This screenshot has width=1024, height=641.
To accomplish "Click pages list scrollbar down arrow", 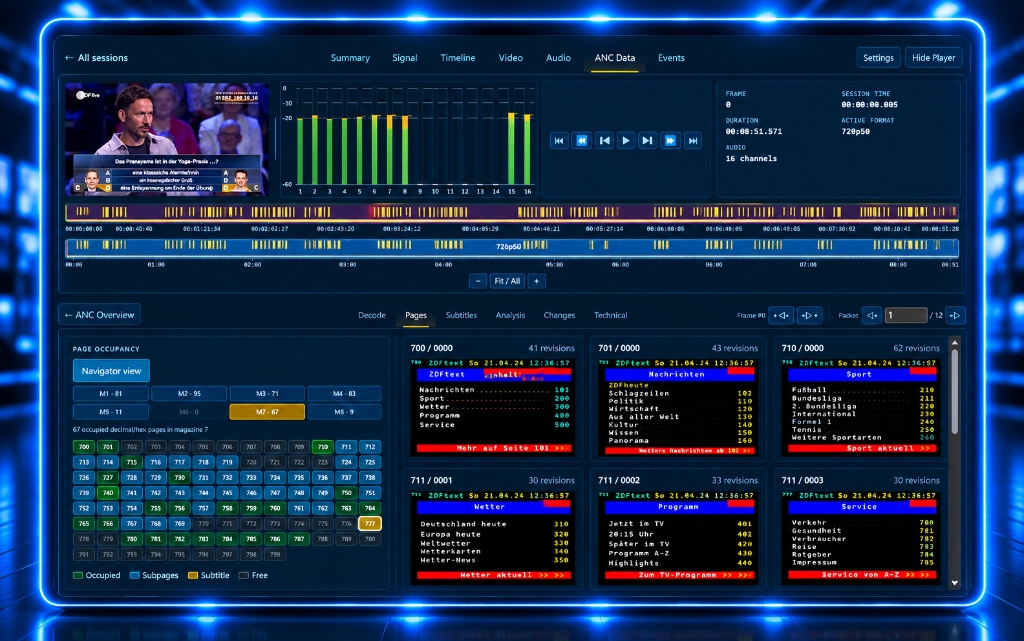I will click(955, 583).
